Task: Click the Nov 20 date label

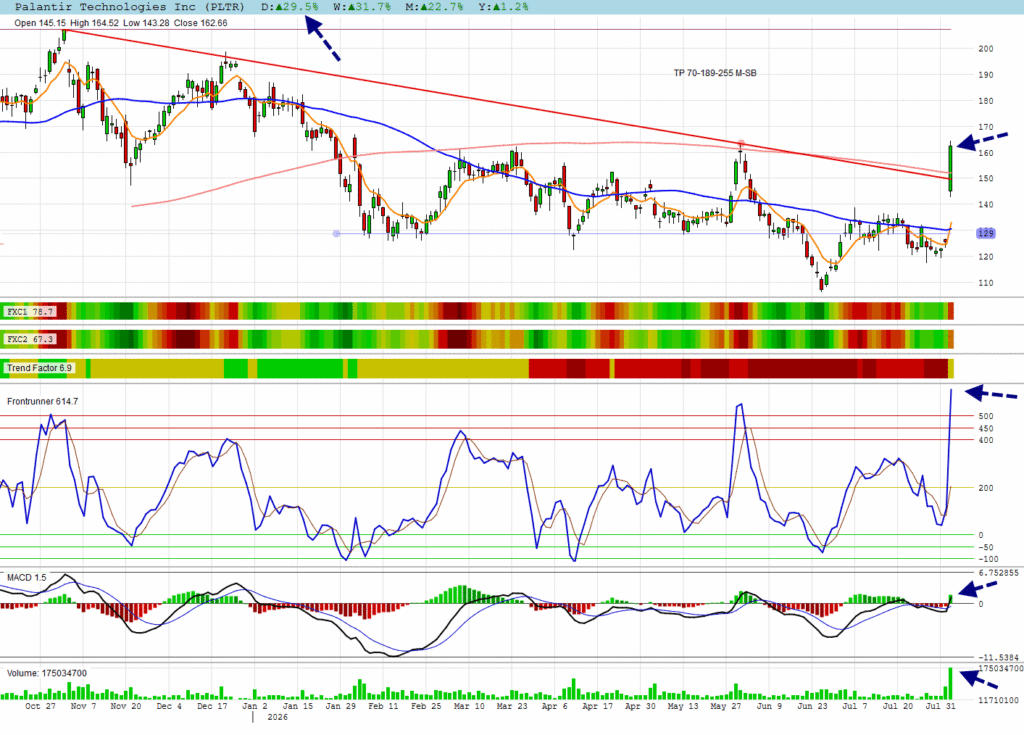Action: point(126,706)
